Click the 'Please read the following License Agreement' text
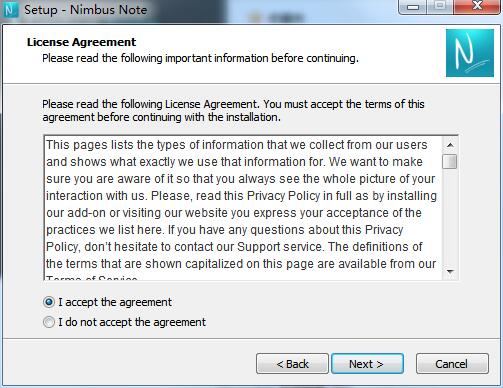 [x=233, y=110]
